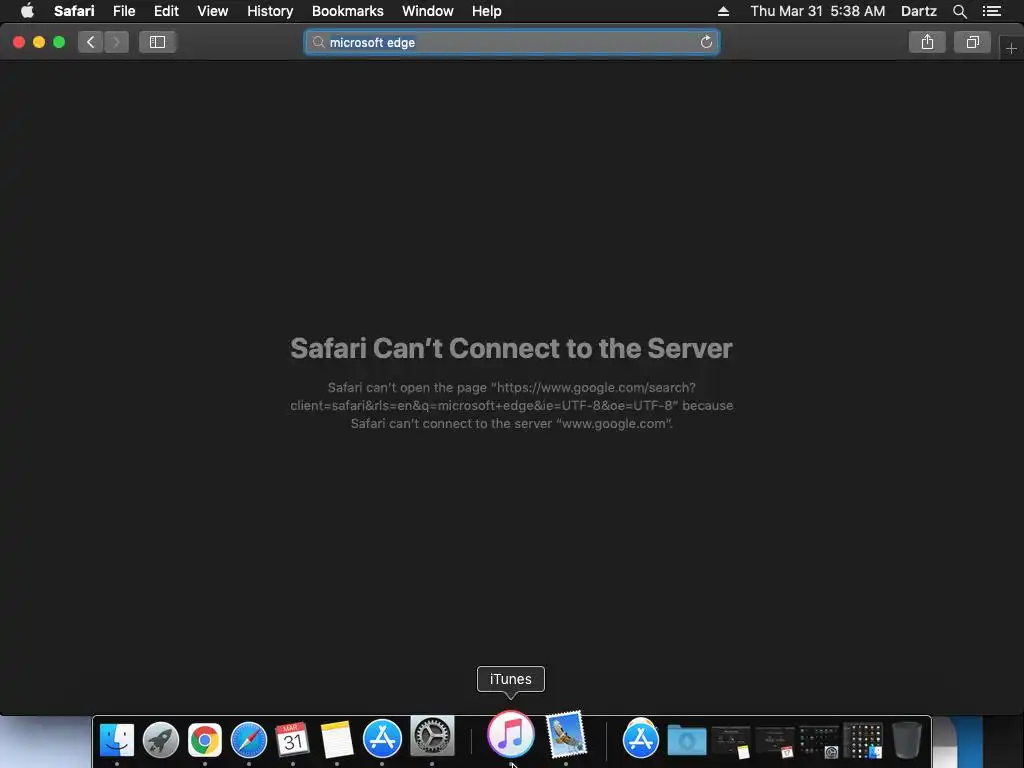The image size is (1024, 768).
Task: Open the Downloads folder stack in the Dock
Action: [687, 741]
